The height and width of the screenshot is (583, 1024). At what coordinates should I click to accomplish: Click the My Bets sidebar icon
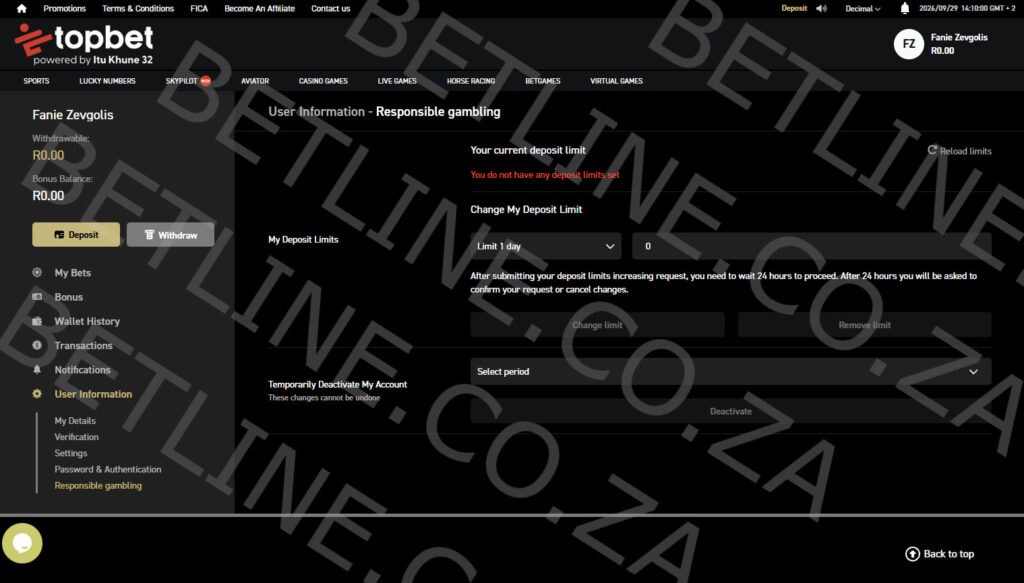click(37, 272)
